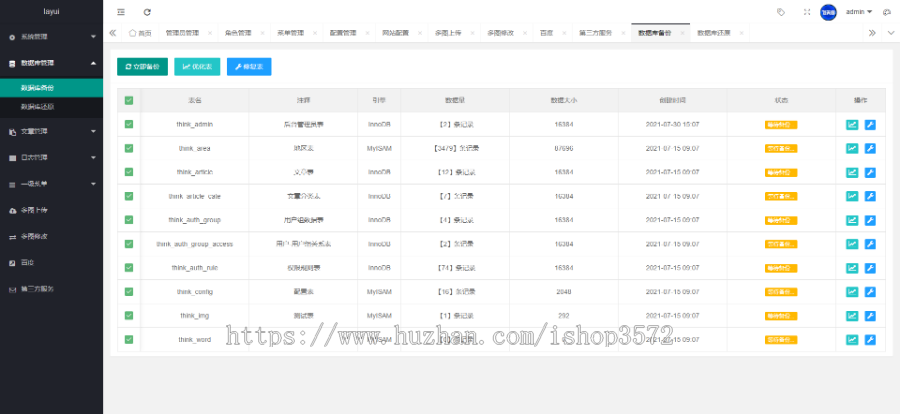This screenshot has height=414, width=900.
Task: Click the optimize icon for think_auth_group
Action: pyautogui.click(x=852, y=220)
